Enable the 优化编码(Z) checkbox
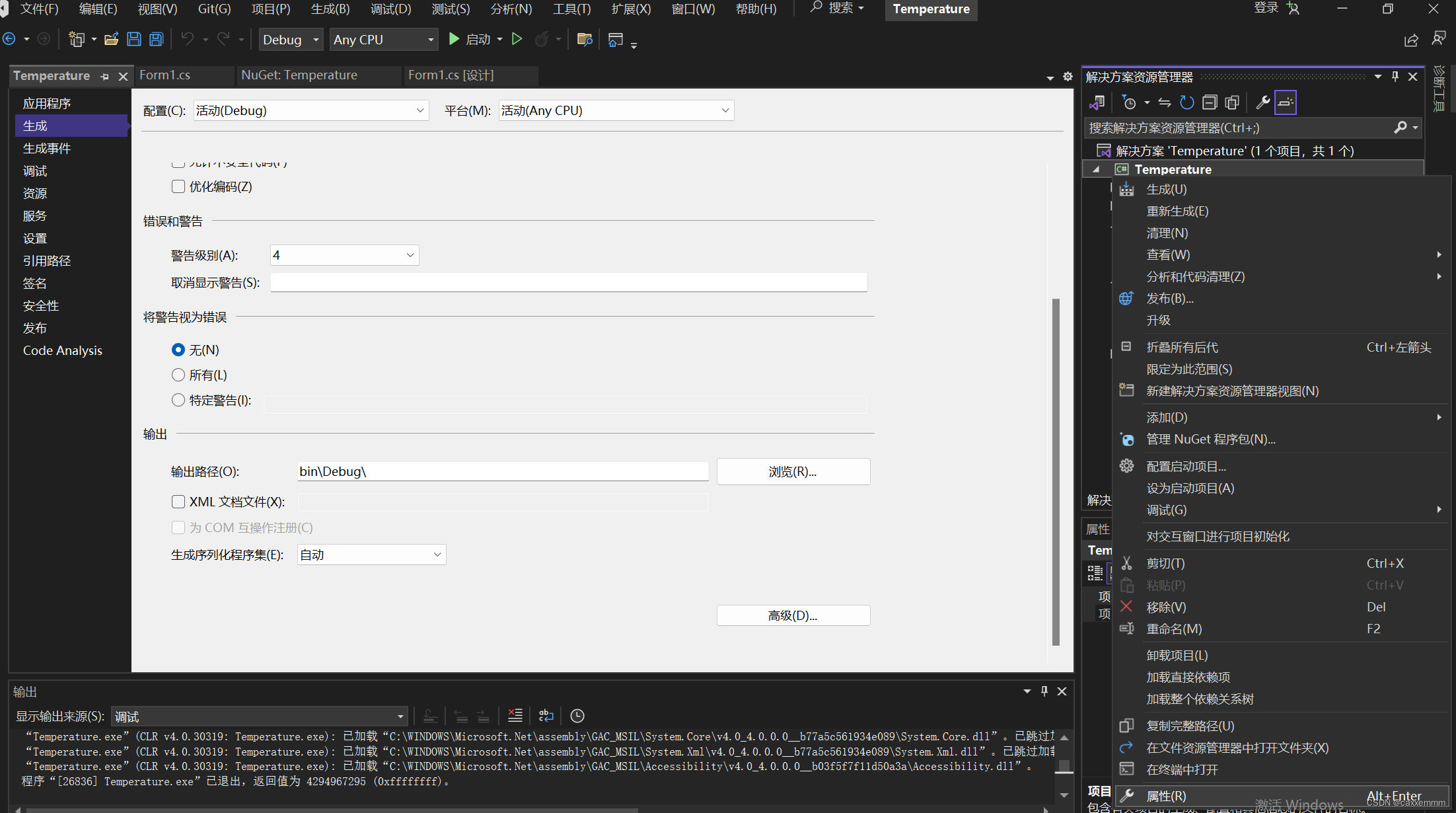Image resolution: width=1456 pixels, height=813 pixels. pos(178,186)
